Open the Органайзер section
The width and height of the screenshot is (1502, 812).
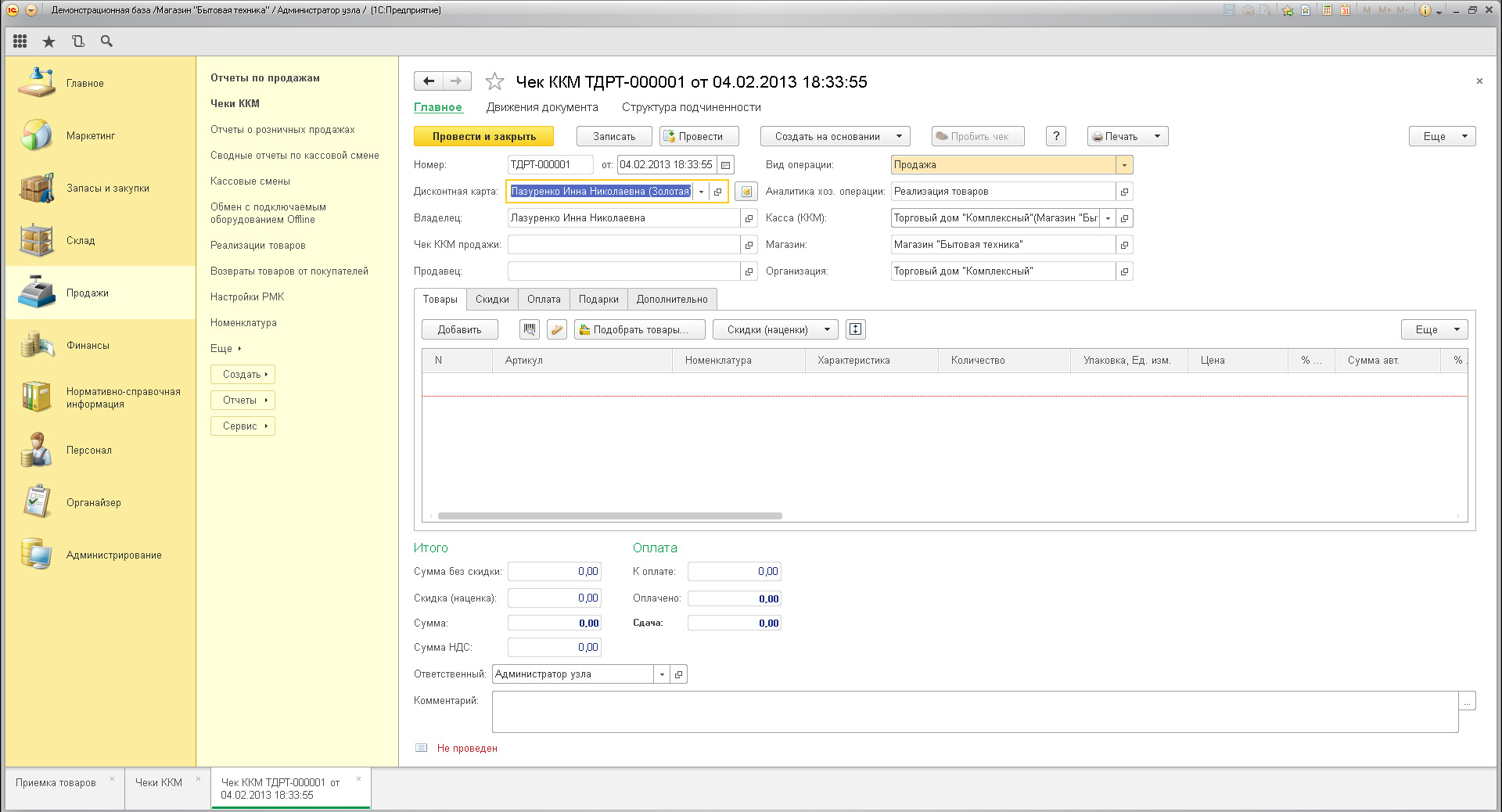(100, 502)
